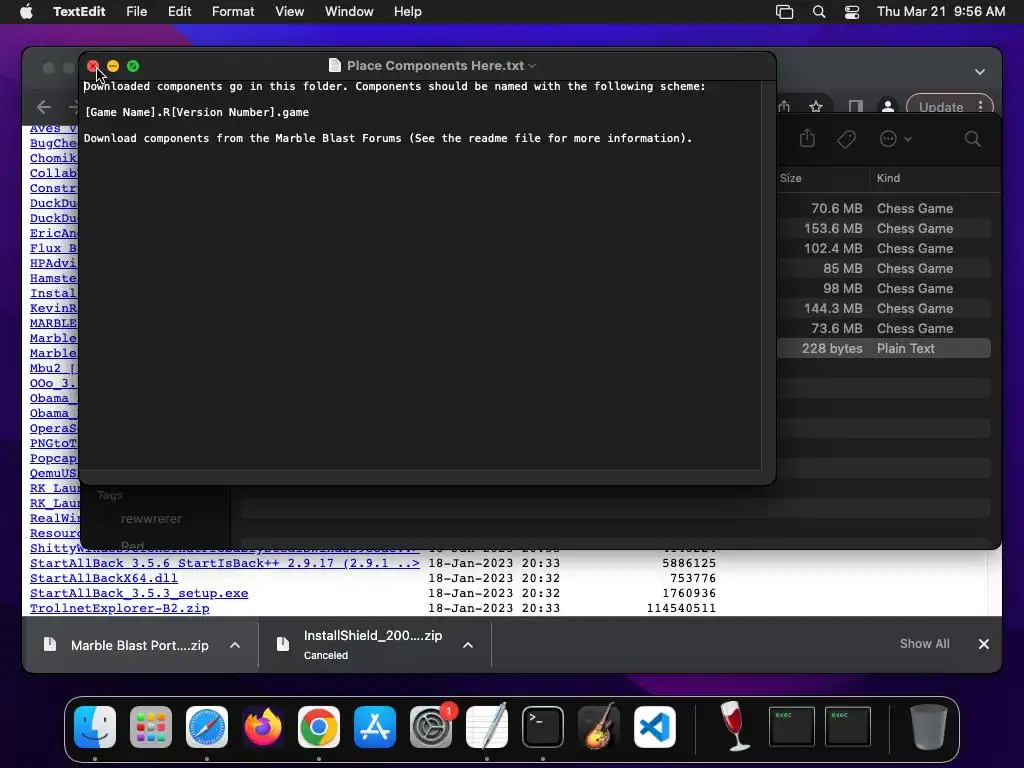
Task: Open the Apple menu
Action: click(x=26, y=12)
